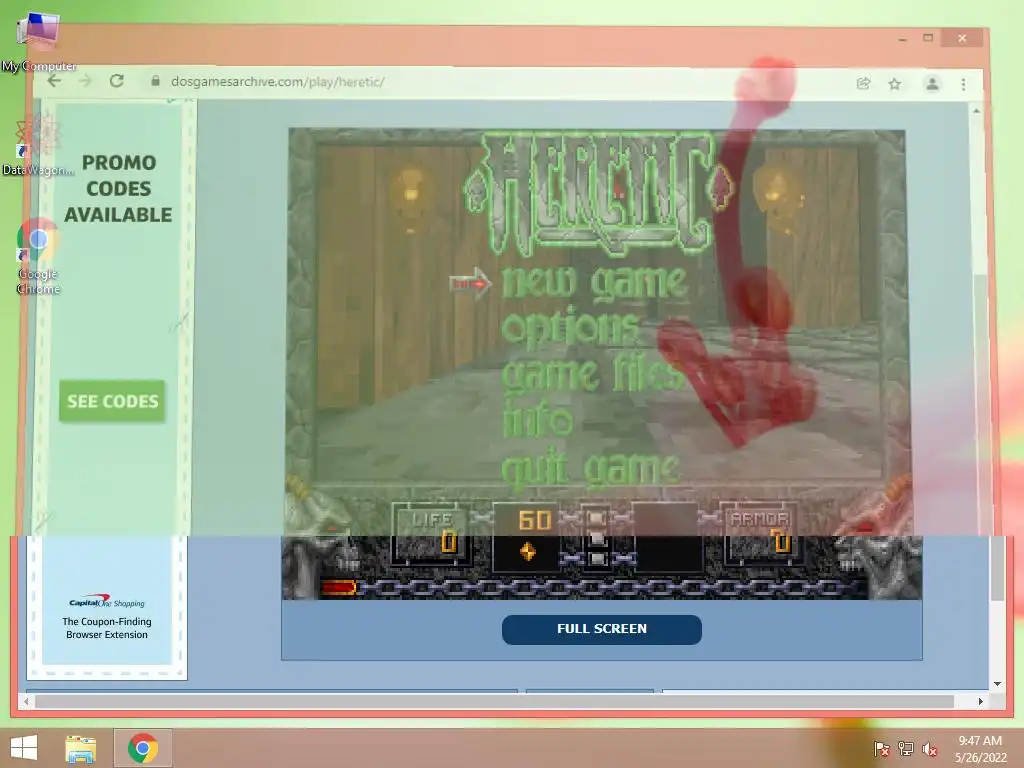Click the horizontal scrollbar left arrow
This screenshot has height=768, width=1024.
pyautogui.click(x=26, y=701)
